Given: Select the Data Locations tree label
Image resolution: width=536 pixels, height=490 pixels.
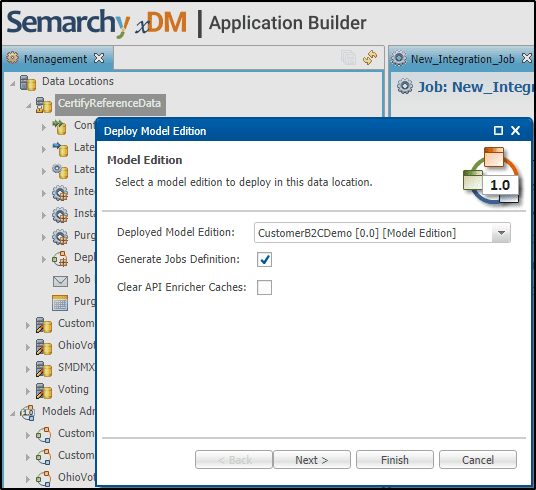Looking at the screenshot, I should click(78, 81).
